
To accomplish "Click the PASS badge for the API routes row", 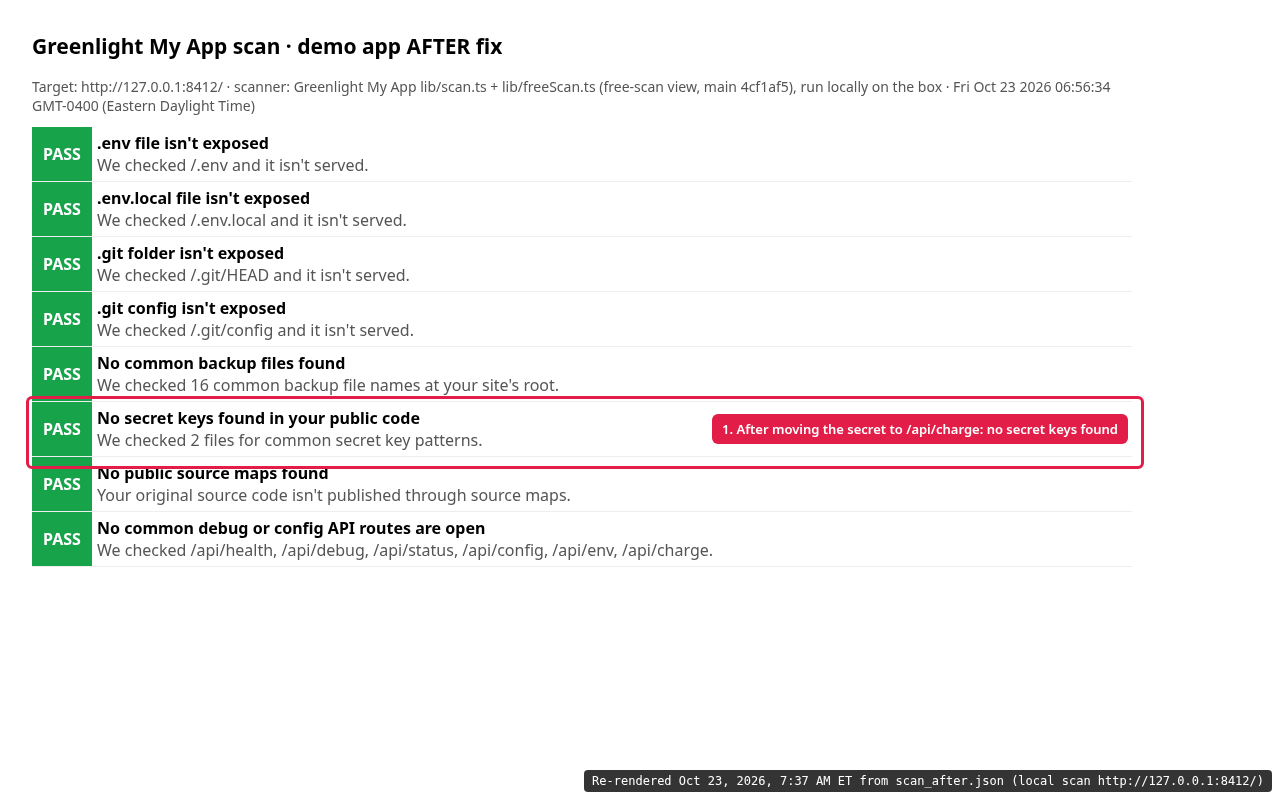I will pyautogui.click(x=62, y=539).
